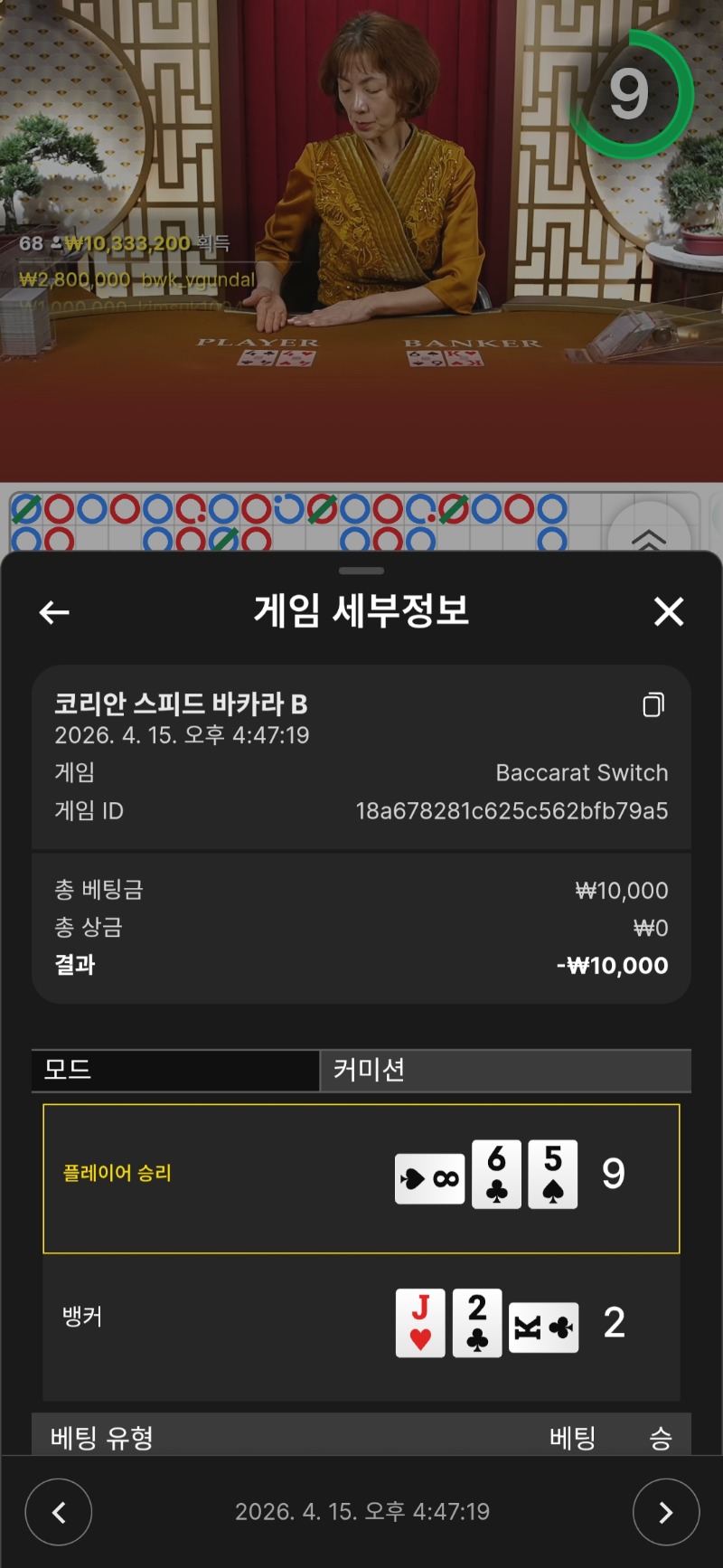
Task: Click the banker's sideways King of clubs
Action: (544, 1327)
